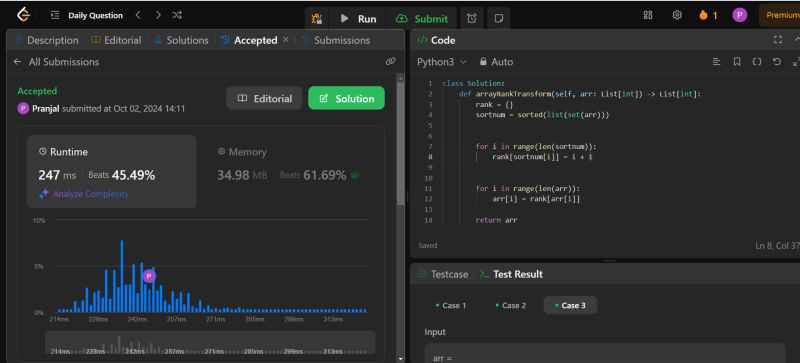Select the Accepted tab
Screen dimensions: 800x363
(x=249, y=40)
